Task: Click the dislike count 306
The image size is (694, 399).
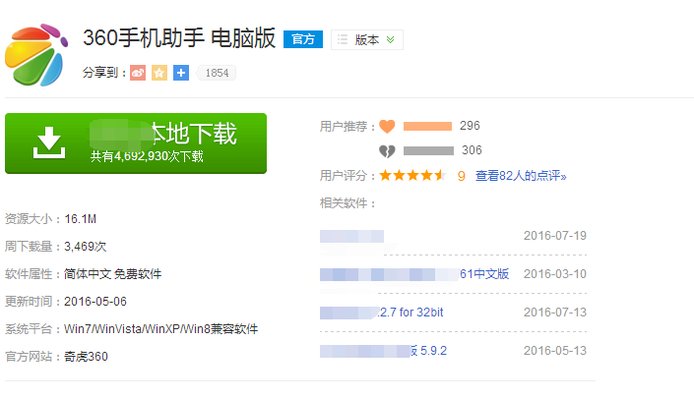Action: [x=472, y=151]
